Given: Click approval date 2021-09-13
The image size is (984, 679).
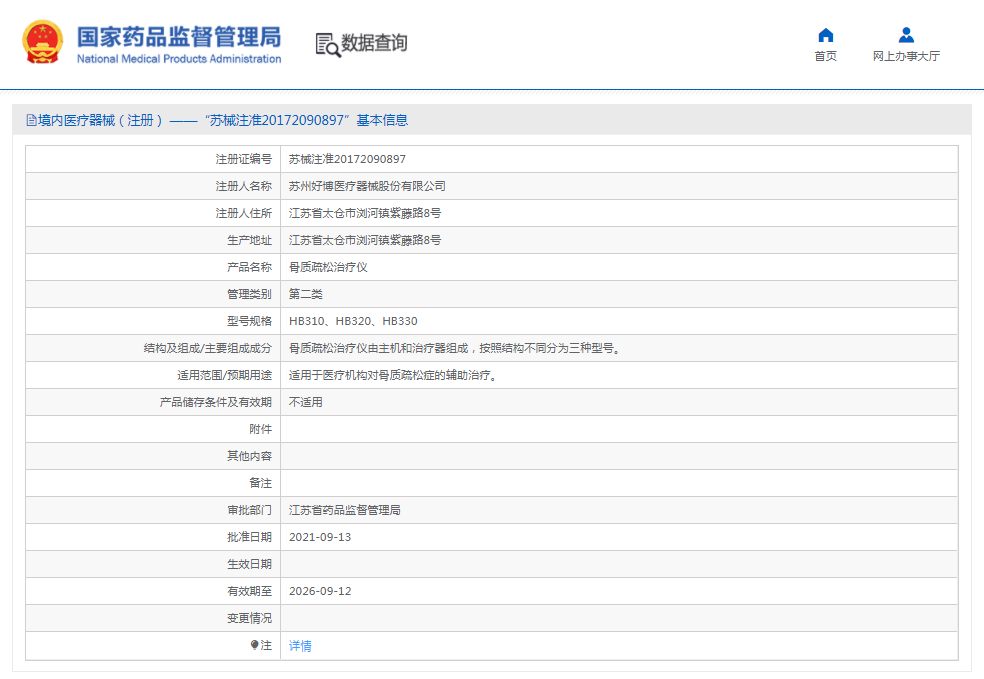Looking at the screenshot, I should click(320, 537).
